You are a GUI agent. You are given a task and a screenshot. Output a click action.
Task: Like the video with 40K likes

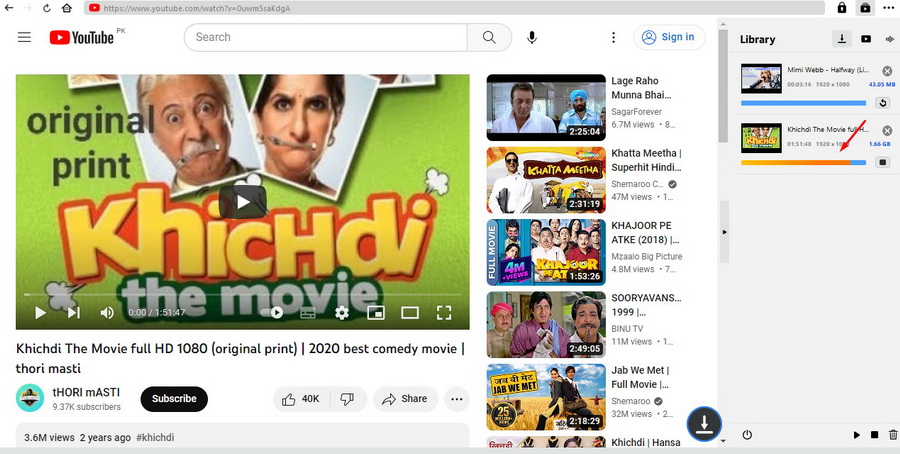pyautogui.click(x=301, y=399)
